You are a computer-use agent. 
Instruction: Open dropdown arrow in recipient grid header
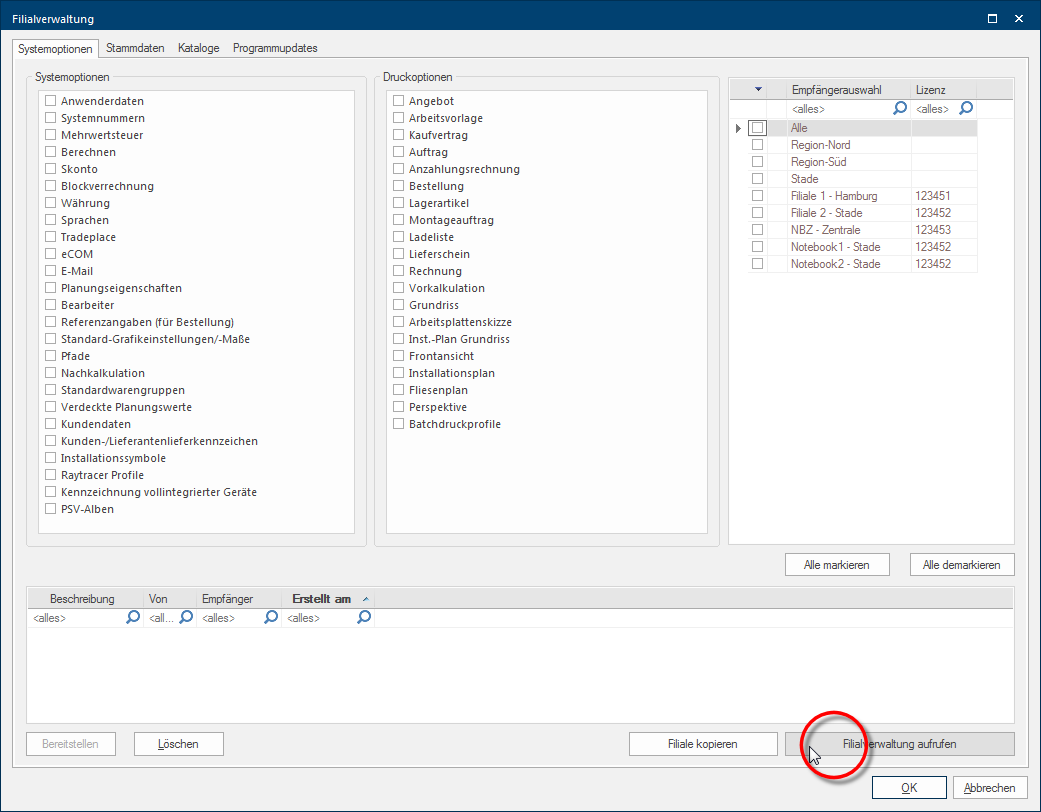coord(758,89)
